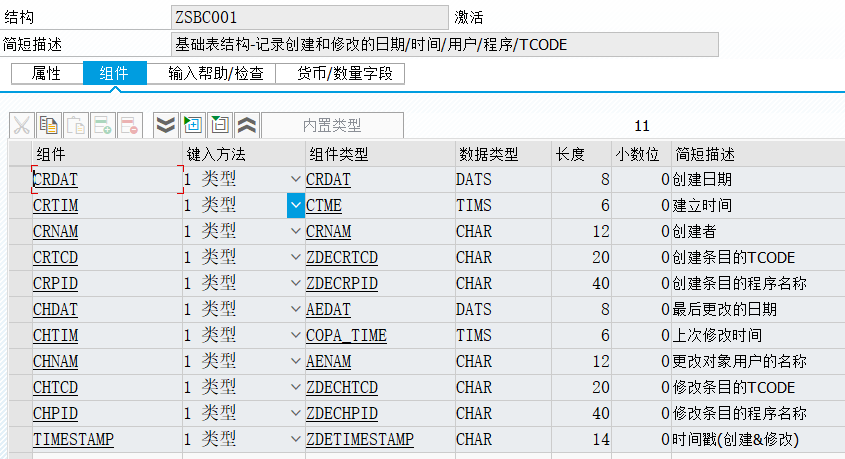Click the Expand All double-down arrow icon

[x=165, y=125]
